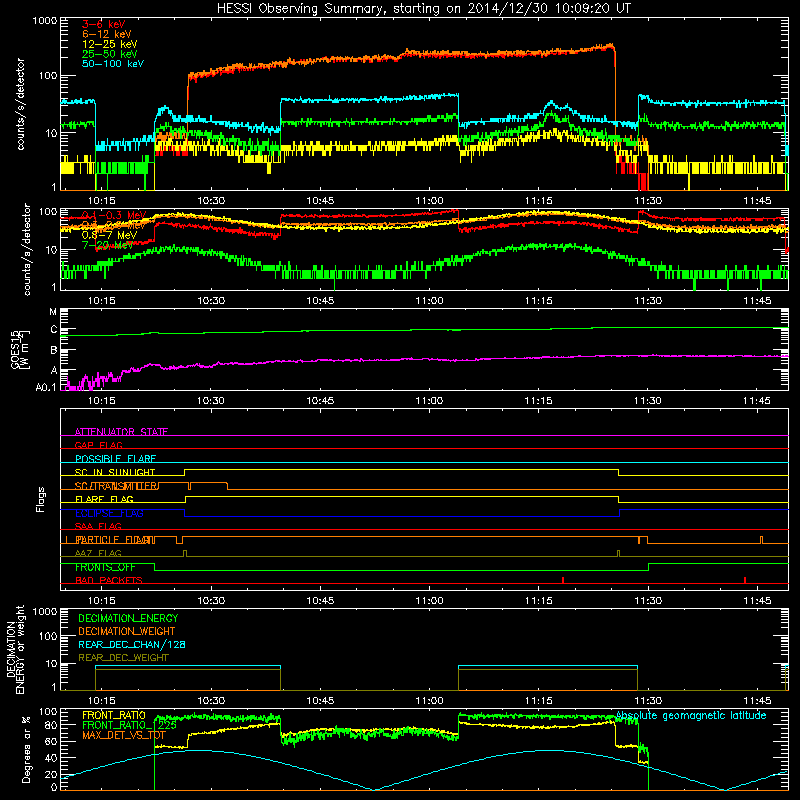The height and width of the screenshot is (800, 800).
Task: Select the FRONTS_OFF flag label
Action: [x=105, y=567]
